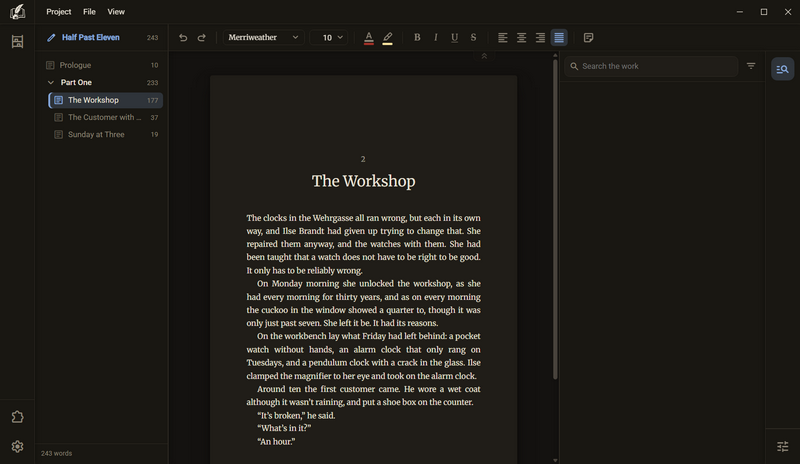Toggle strikethrough formatting
The width and height of the screenshot is (800, 464).
(473, 37)
